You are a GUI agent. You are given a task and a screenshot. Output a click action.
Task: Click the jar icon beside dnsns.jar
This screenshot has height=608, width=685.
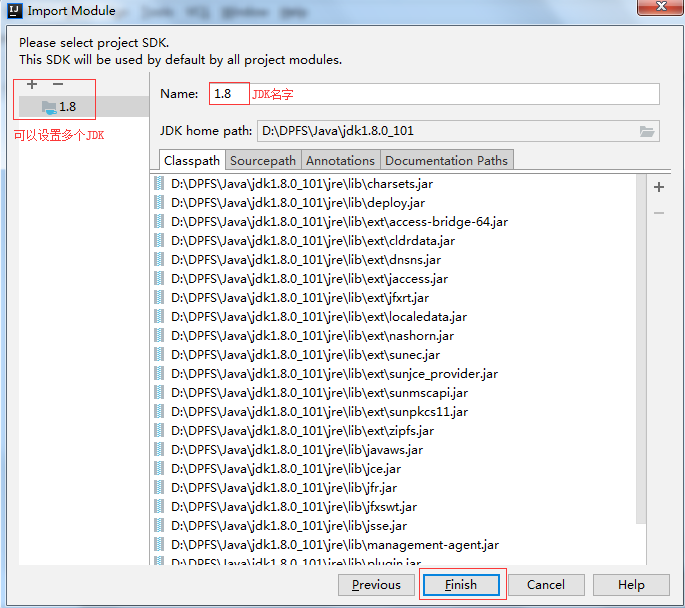coord(159,259)
